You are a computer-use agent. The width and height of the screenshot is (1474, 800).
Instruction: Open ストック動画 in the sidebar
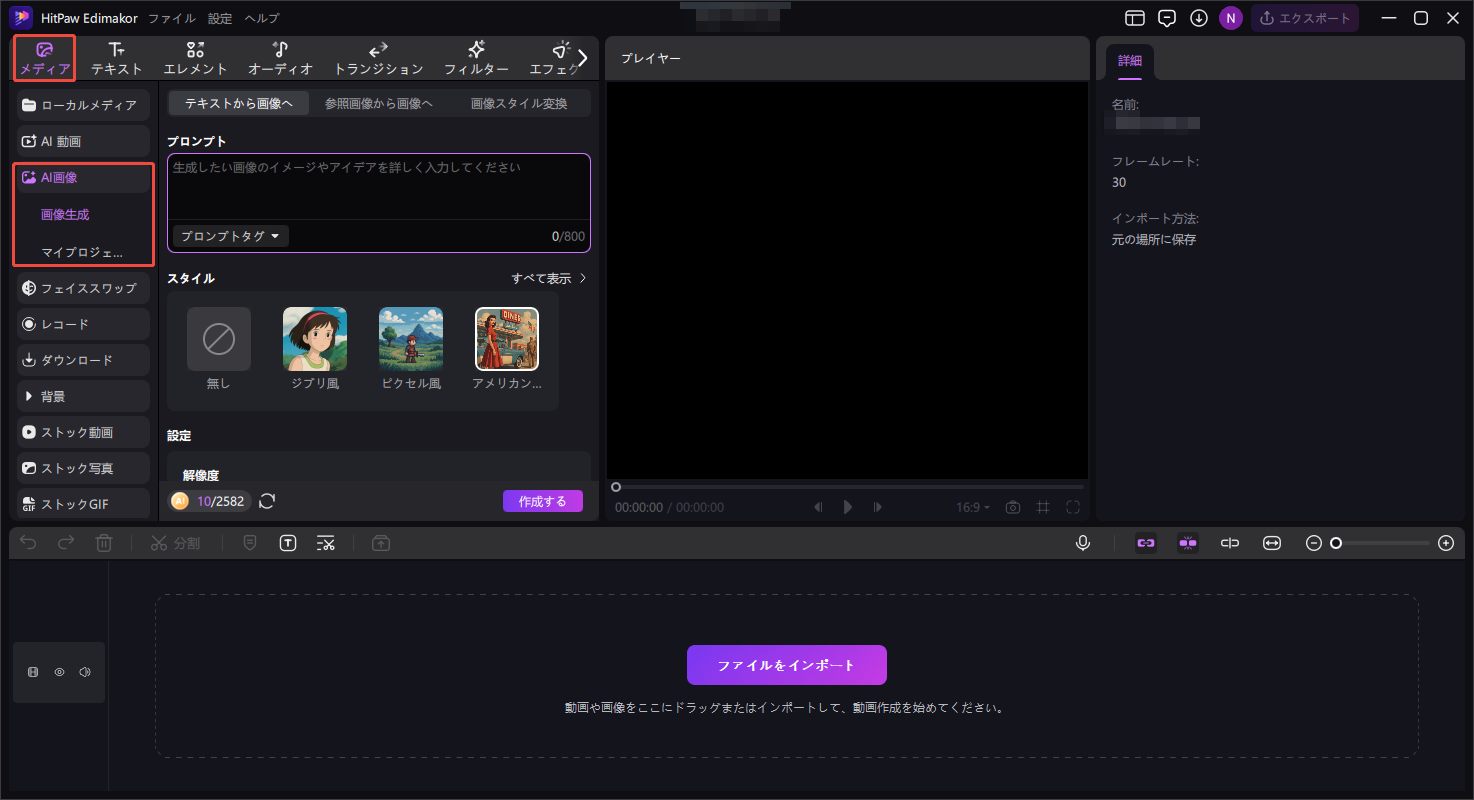84,432
